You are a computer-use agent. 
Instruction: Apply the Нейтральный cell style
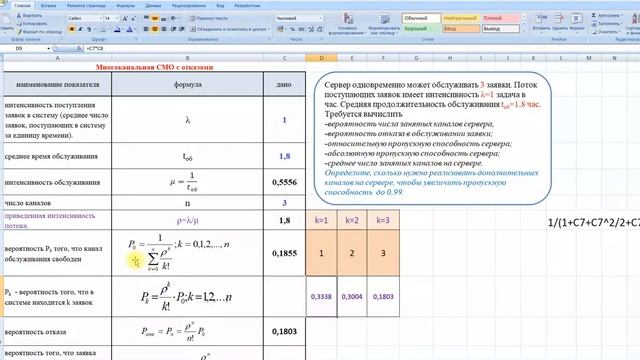point(460,18)
